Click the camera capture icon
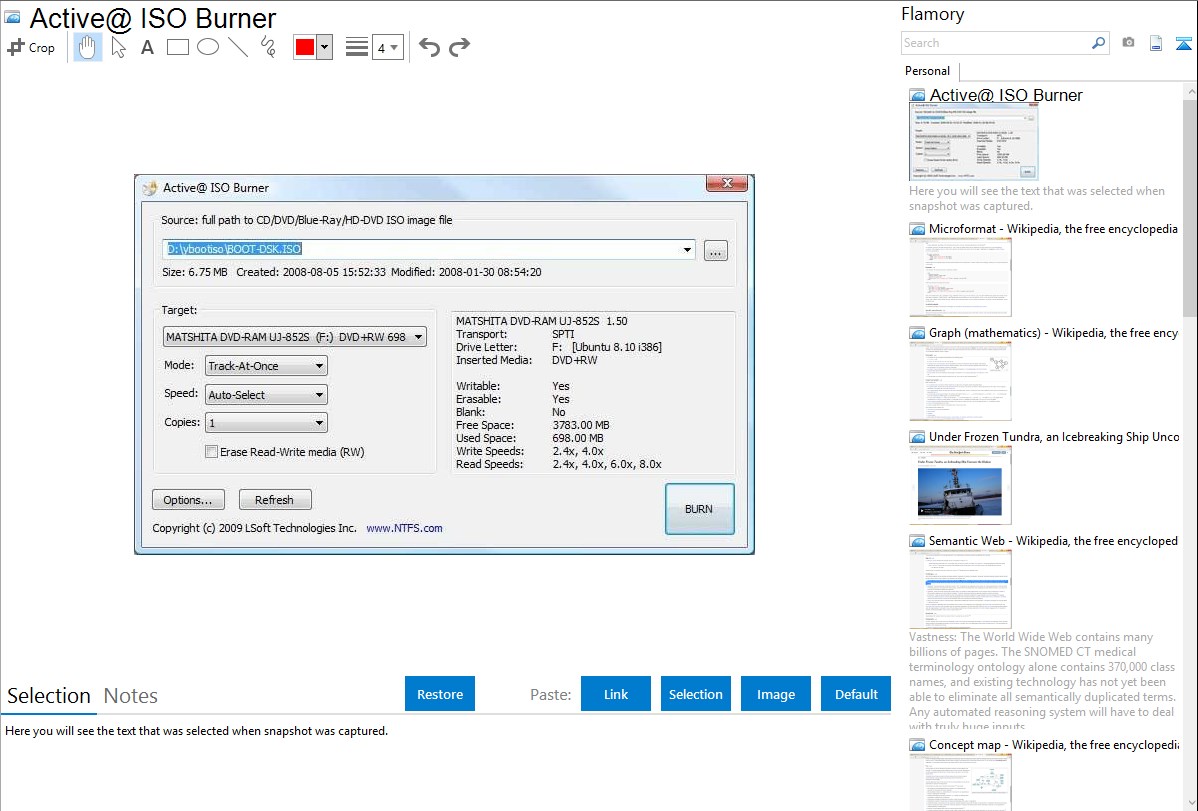The image size is (1198, 811). pos(1128,43)
